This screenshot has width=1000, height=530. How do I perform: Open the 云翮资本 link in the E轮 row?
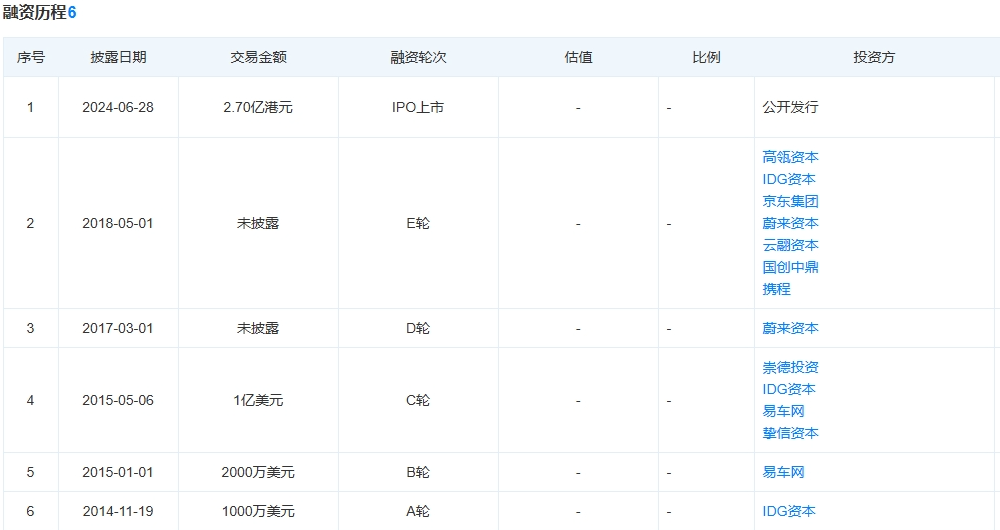790,245
